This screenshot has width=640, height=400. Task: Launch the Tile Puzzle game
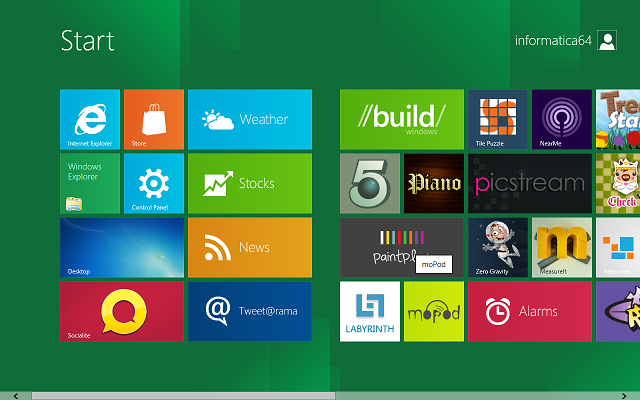click(498, 119)
